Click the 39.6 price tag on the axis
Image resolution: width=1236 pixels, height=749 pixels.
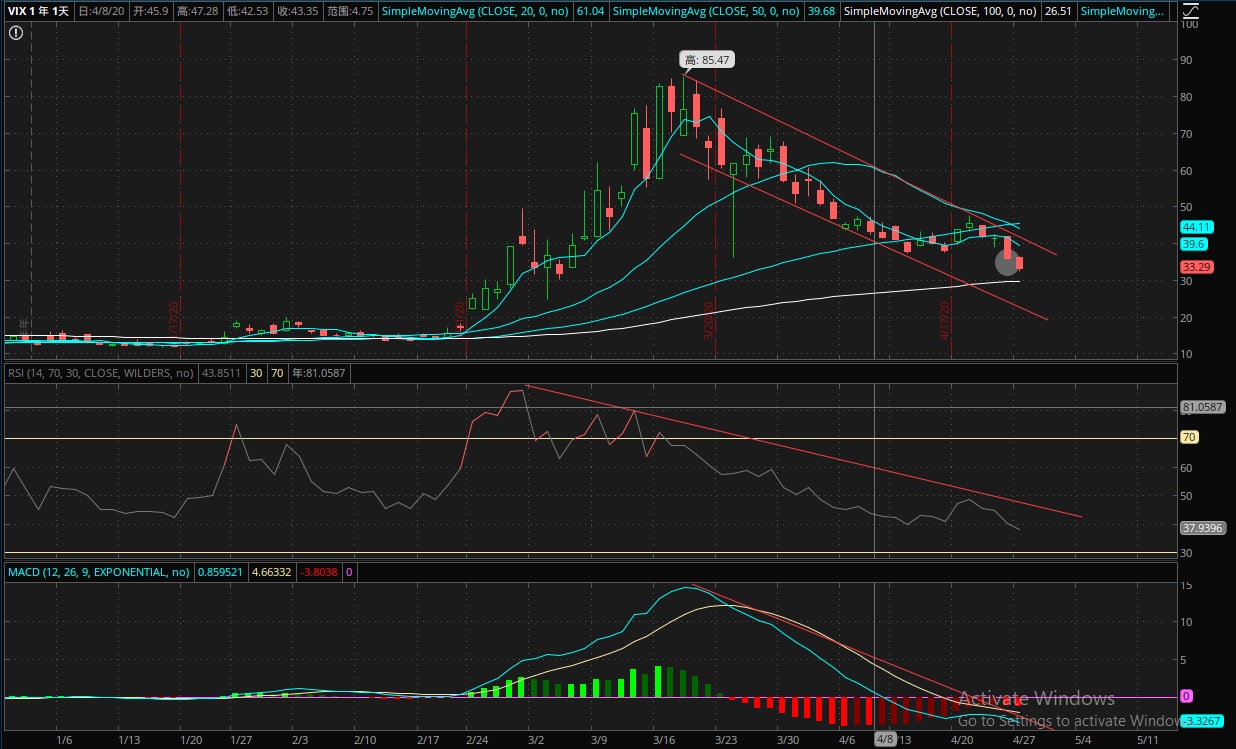pyautogui.click(x=1194, y=244)
